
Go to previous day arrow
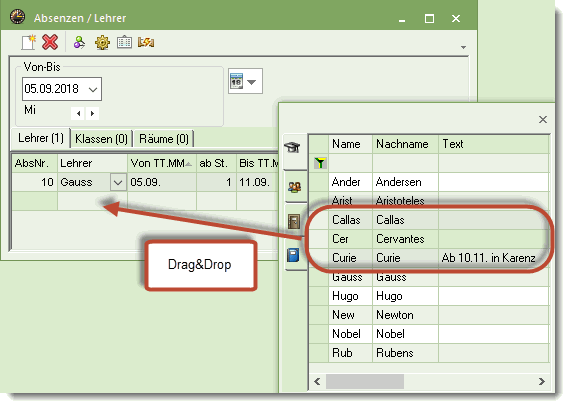[78, 113]
